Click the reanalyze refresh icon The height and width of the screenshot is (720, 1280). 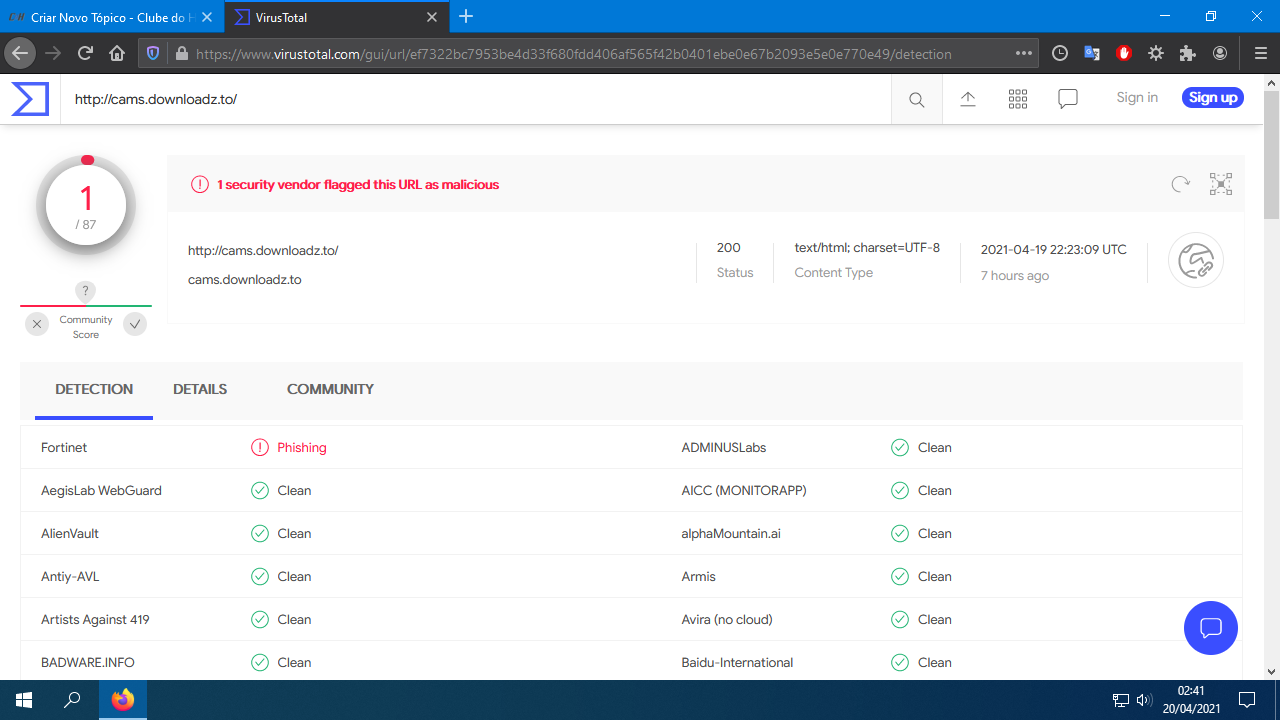coord(1181,184)
